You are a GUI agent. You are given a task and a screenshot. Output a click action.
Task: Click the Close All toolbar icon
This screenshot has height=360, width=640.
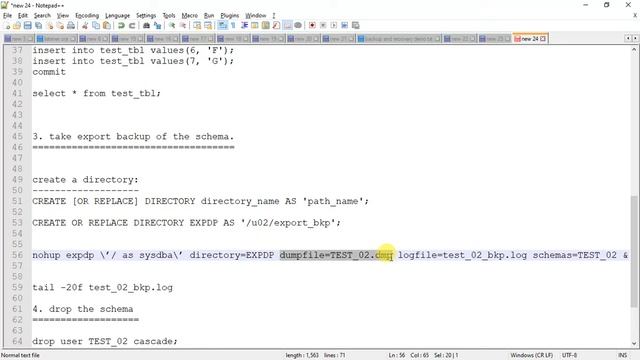tap(60, 25)
